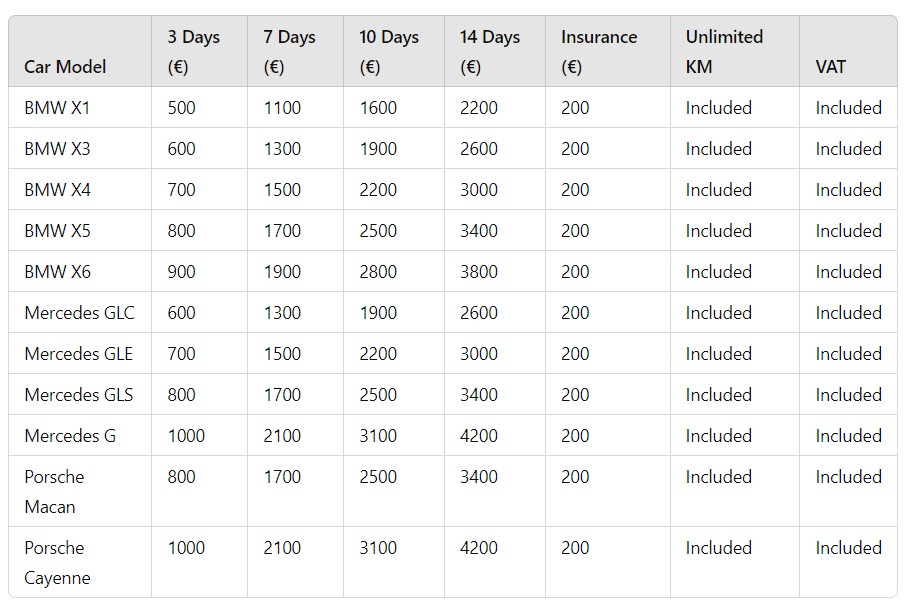Click BMW X6 14-day price 3800
Screen dimensions: 915x612
479,272
